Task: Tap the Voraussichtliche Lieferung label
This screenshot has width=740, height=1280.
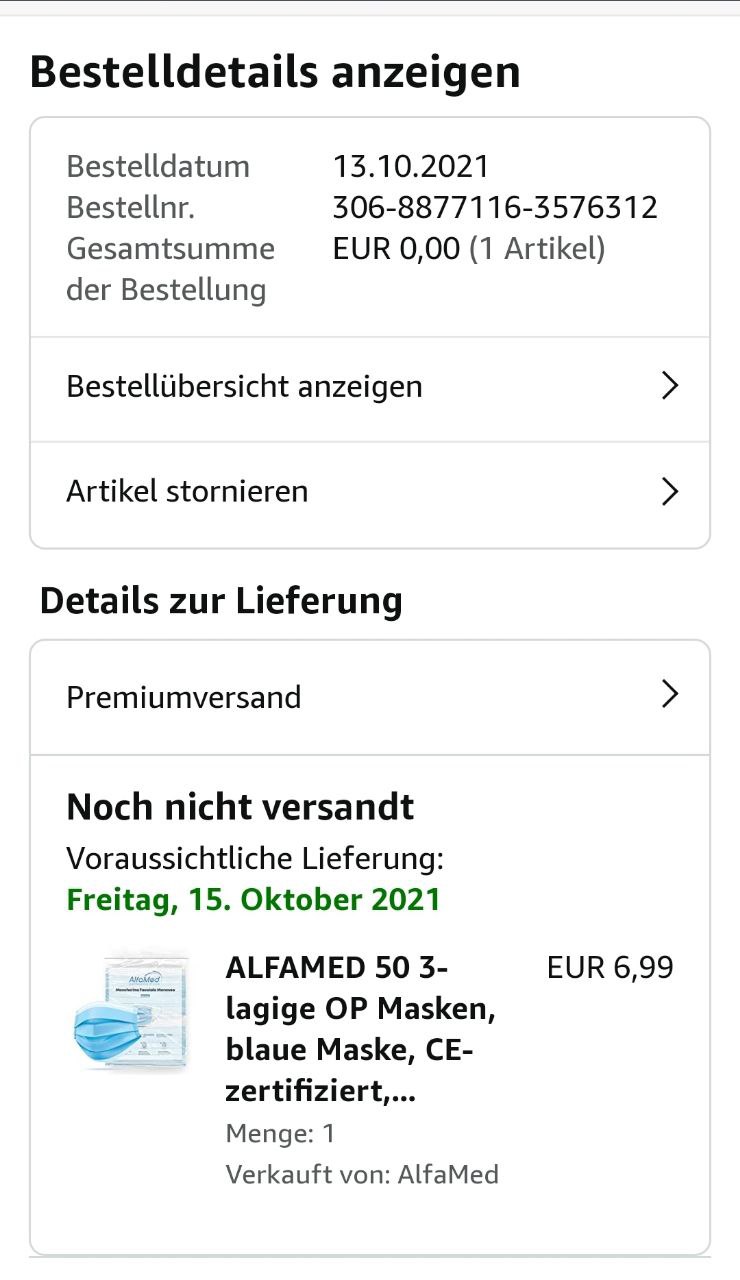Action: coord(255,858)
